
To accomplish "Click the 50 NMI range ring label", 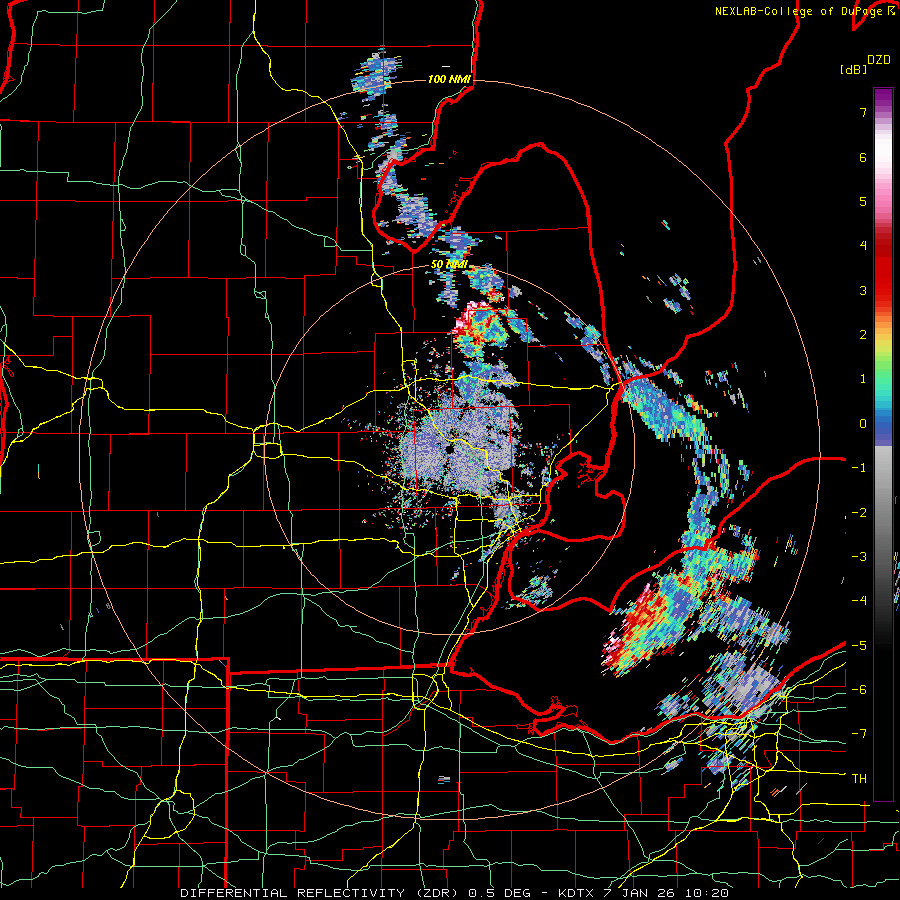I will tap(449, 265).
